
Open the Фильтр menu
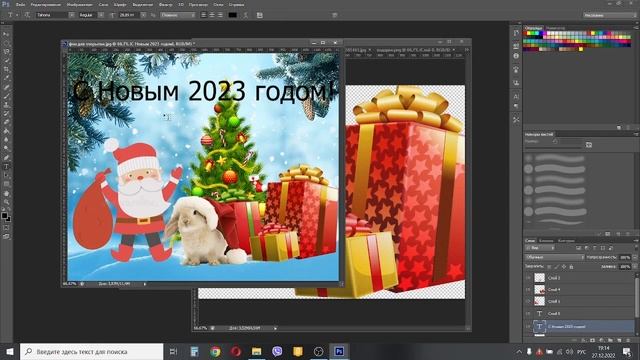click(x=165, y=4)
